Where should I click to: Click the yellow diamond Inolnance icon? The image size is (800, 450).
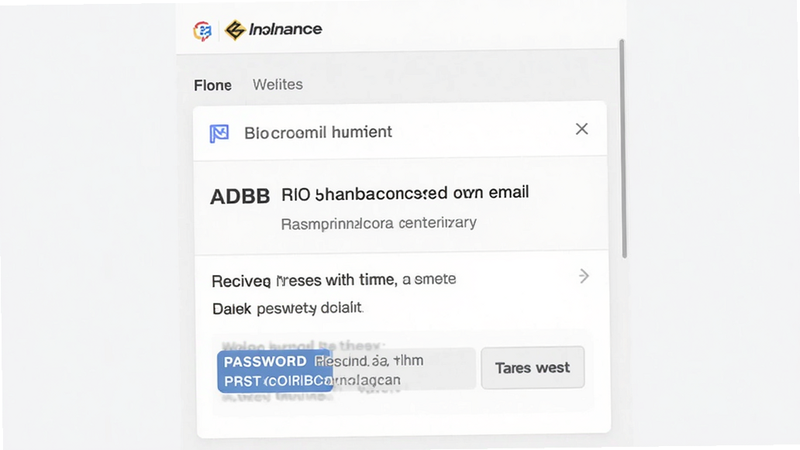[235, 30]
